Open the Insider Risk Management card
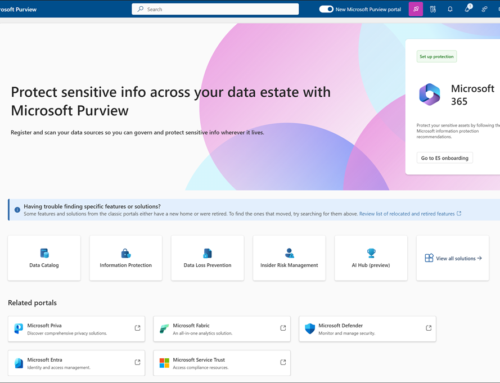The height and width of the screenshot is (383, 500). (289, 258)
